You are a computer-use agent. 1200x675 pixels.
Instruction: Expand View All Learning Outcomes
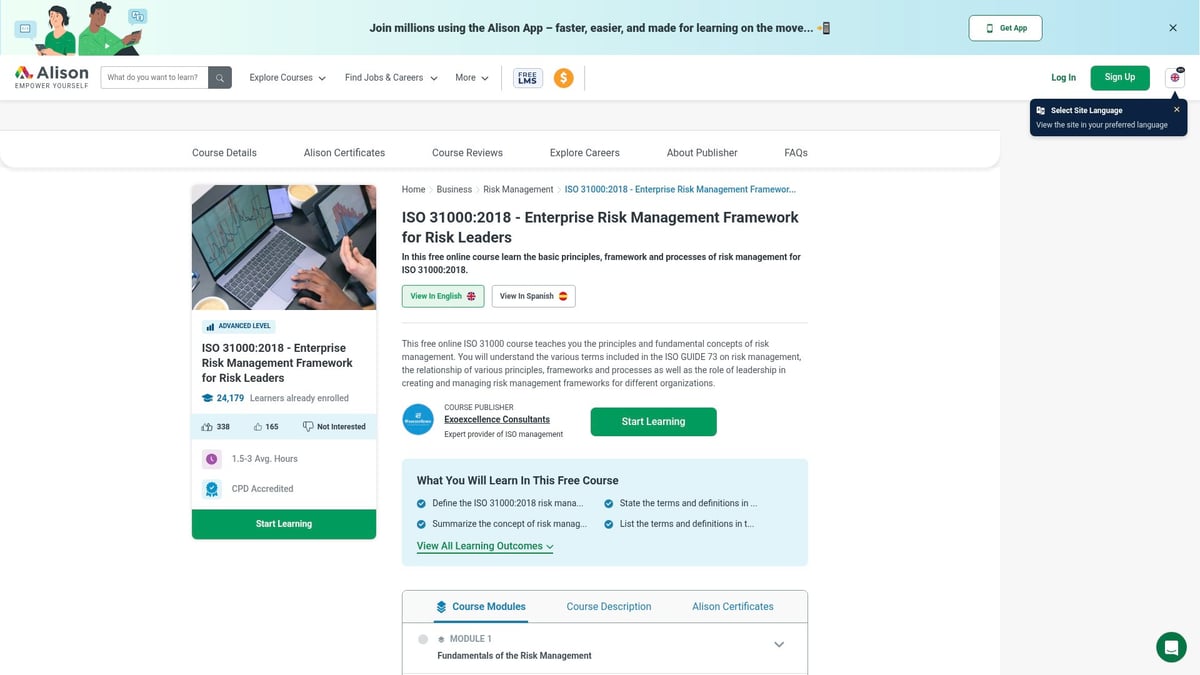[x=485, y=546]
